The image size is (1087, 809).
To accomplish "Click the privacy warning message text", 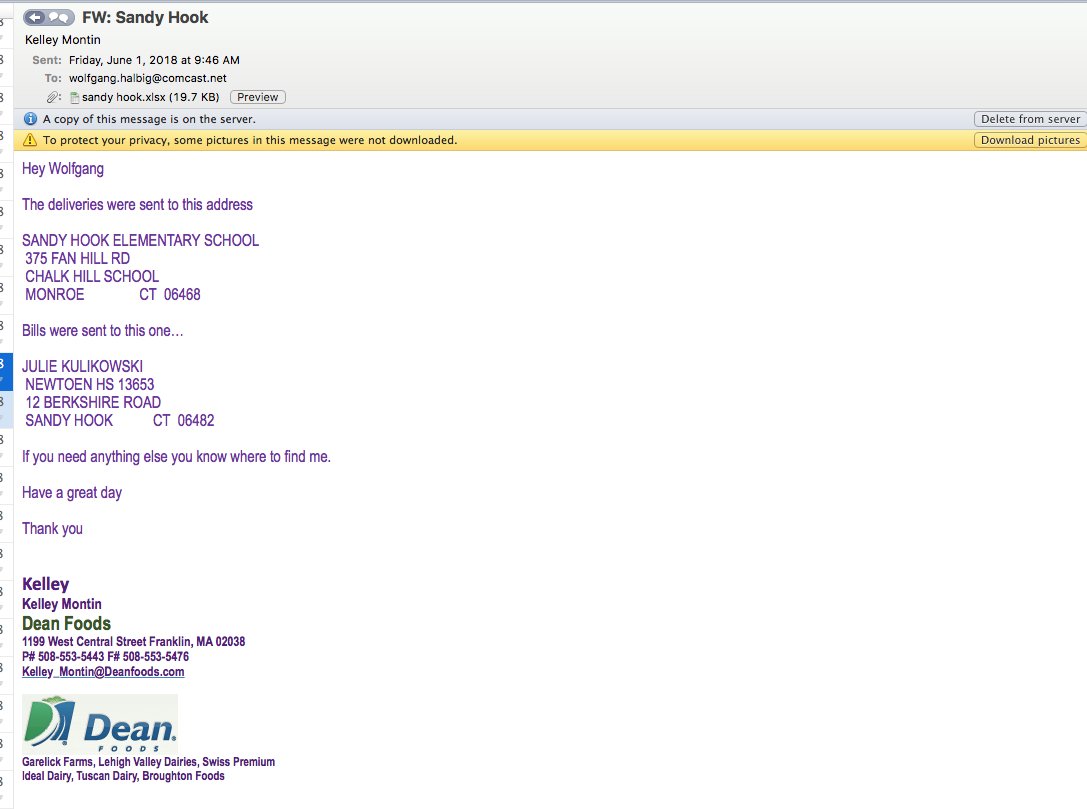I will (x=250, y=140).
